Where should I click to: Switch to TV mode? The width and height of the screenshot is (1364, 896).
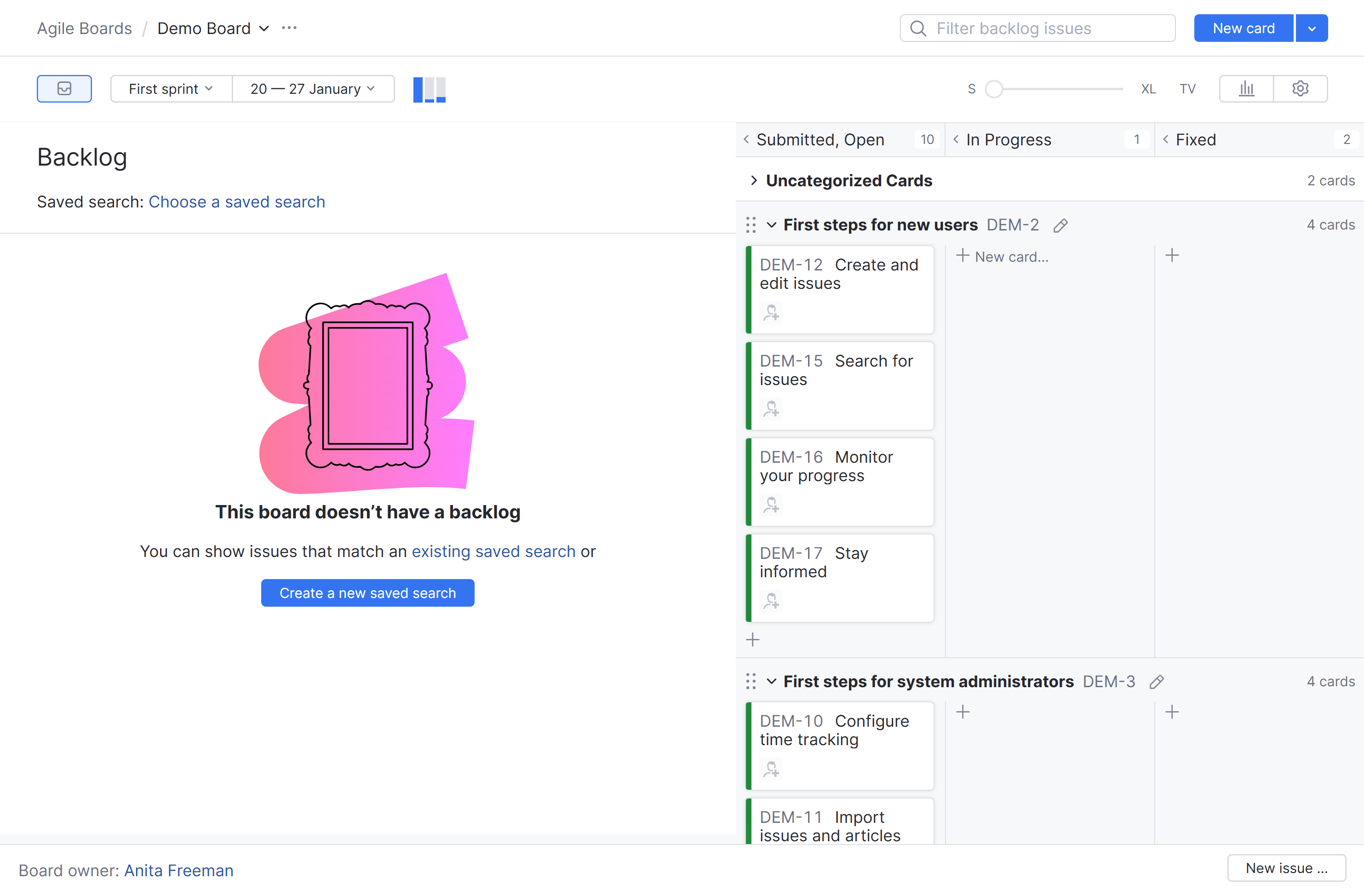pos(1187,89)
